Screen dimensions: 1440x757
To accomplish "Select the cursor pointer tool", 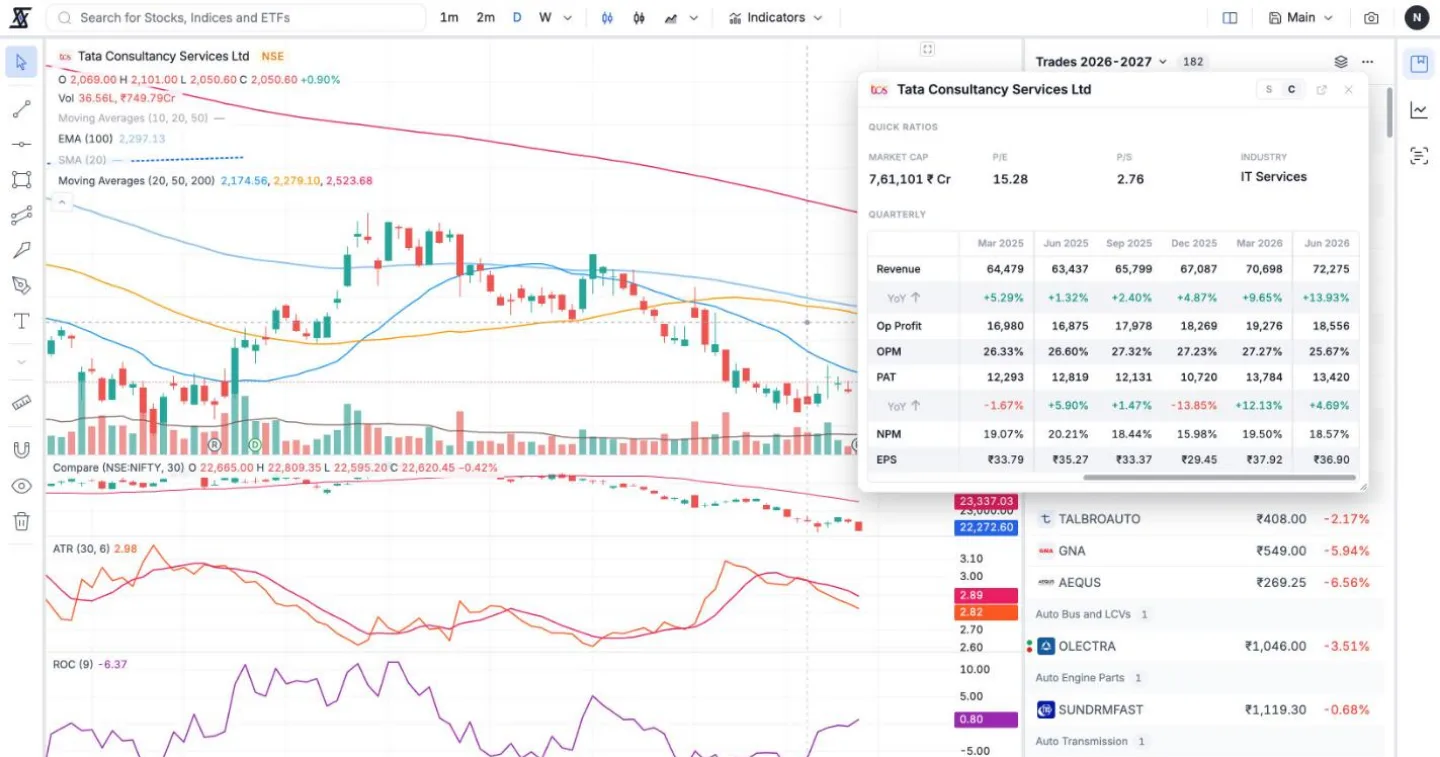I will click(21, 62).
